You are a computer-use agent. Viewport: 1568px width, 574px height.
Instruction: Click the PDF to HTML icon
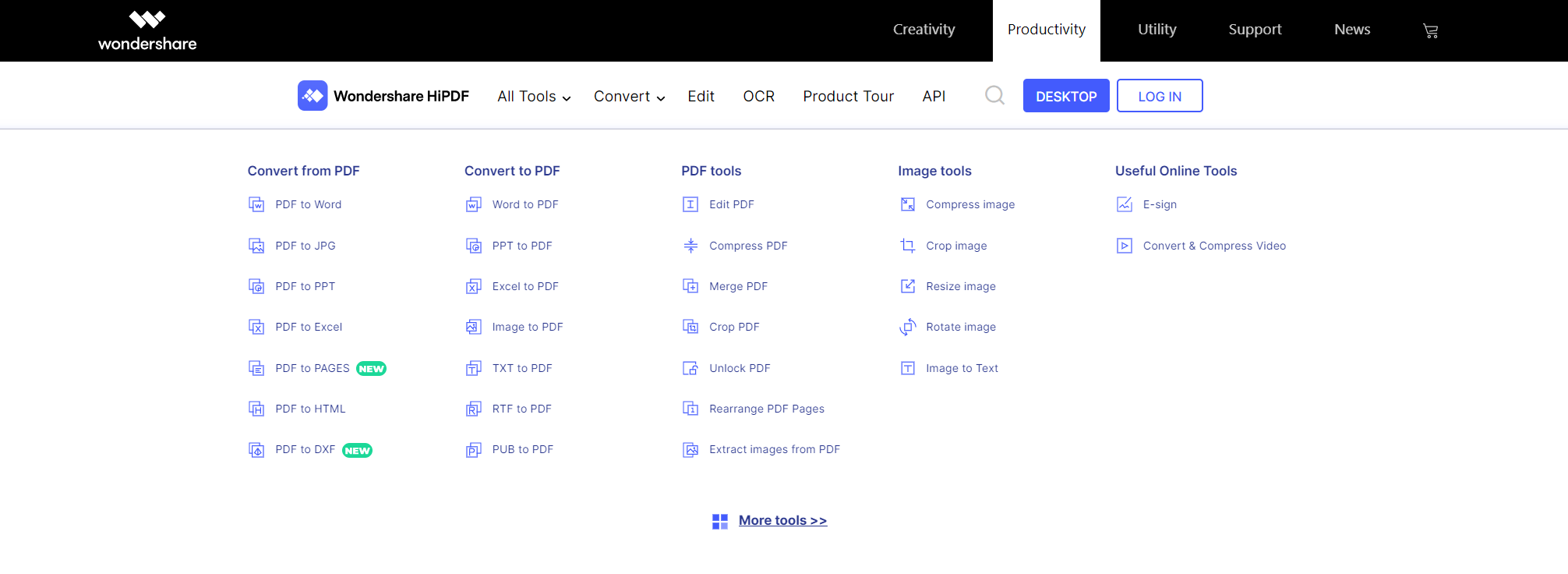click(x=256, y=409)
